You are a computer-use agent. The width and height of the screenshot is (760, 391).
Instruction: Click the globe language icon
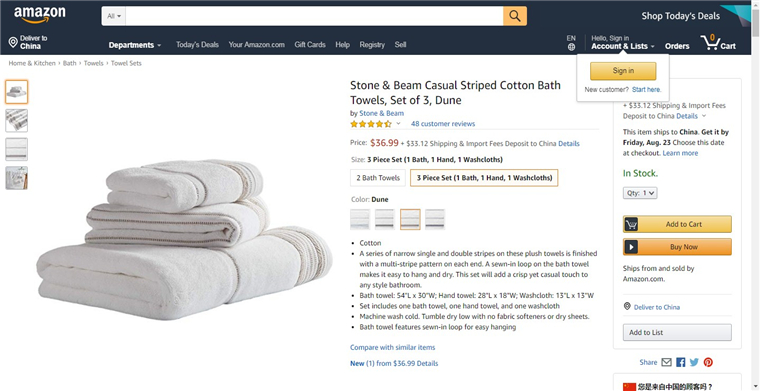pos(571,47)
